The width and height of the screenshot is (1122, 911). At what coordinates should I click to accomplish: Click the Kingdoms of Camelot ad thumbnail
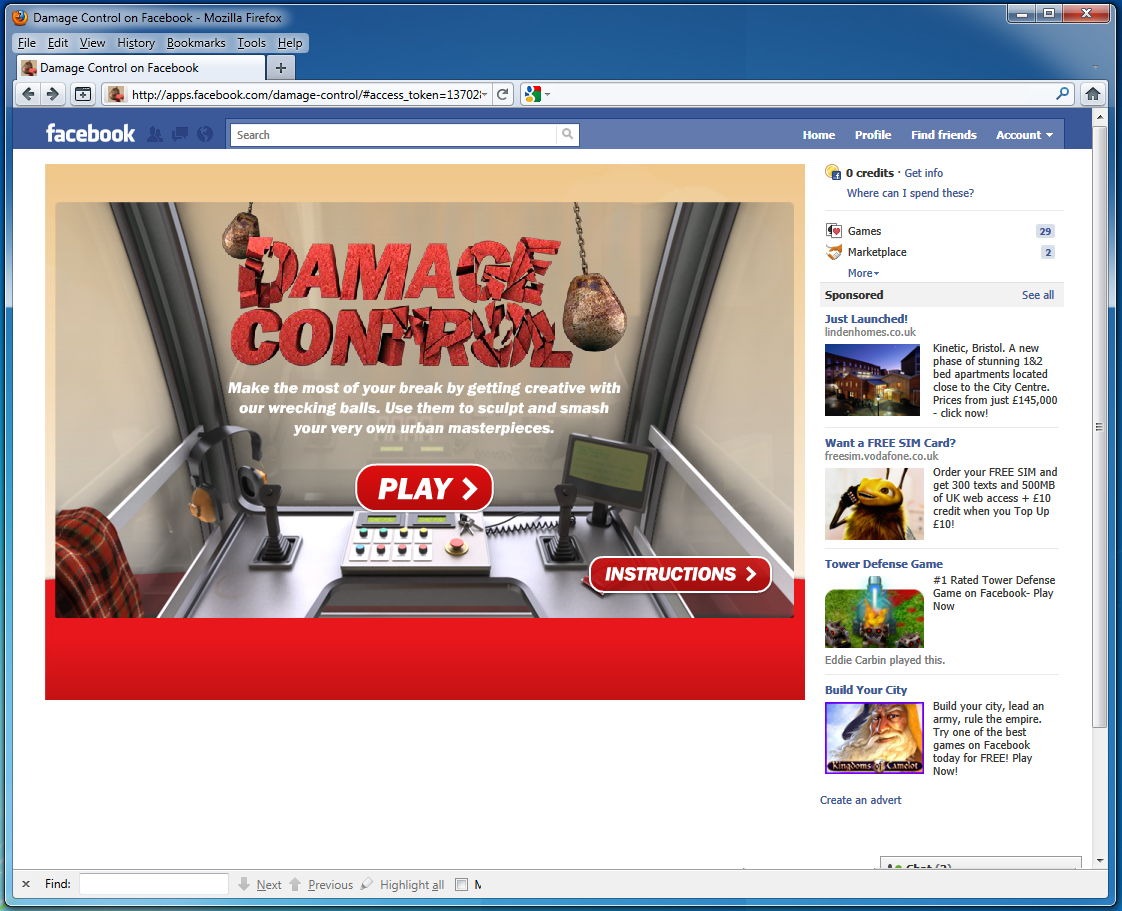874,738
